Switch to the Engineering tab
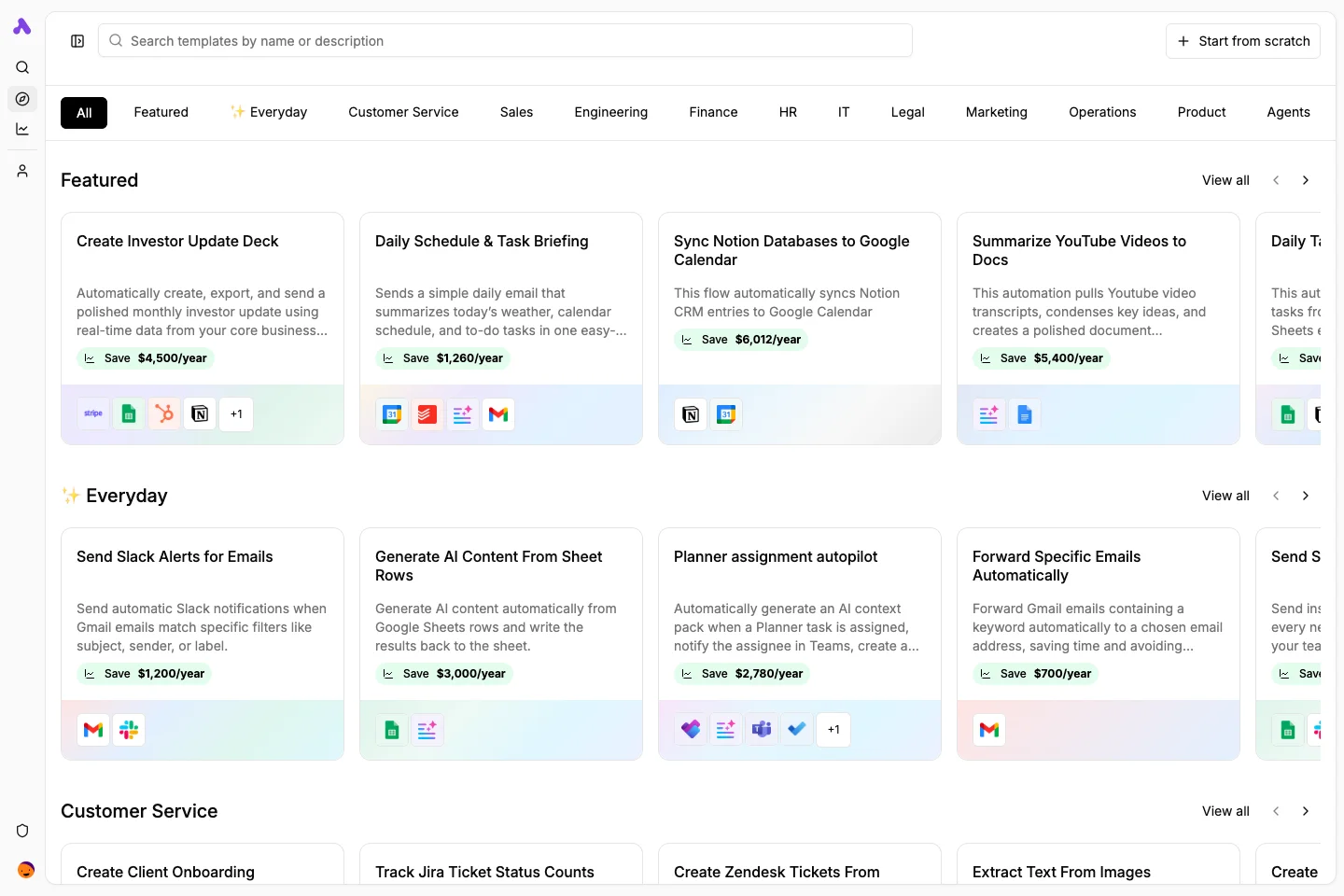This screenshot has height=896, width=1344. pyautogui.click(x=611, y=112)
